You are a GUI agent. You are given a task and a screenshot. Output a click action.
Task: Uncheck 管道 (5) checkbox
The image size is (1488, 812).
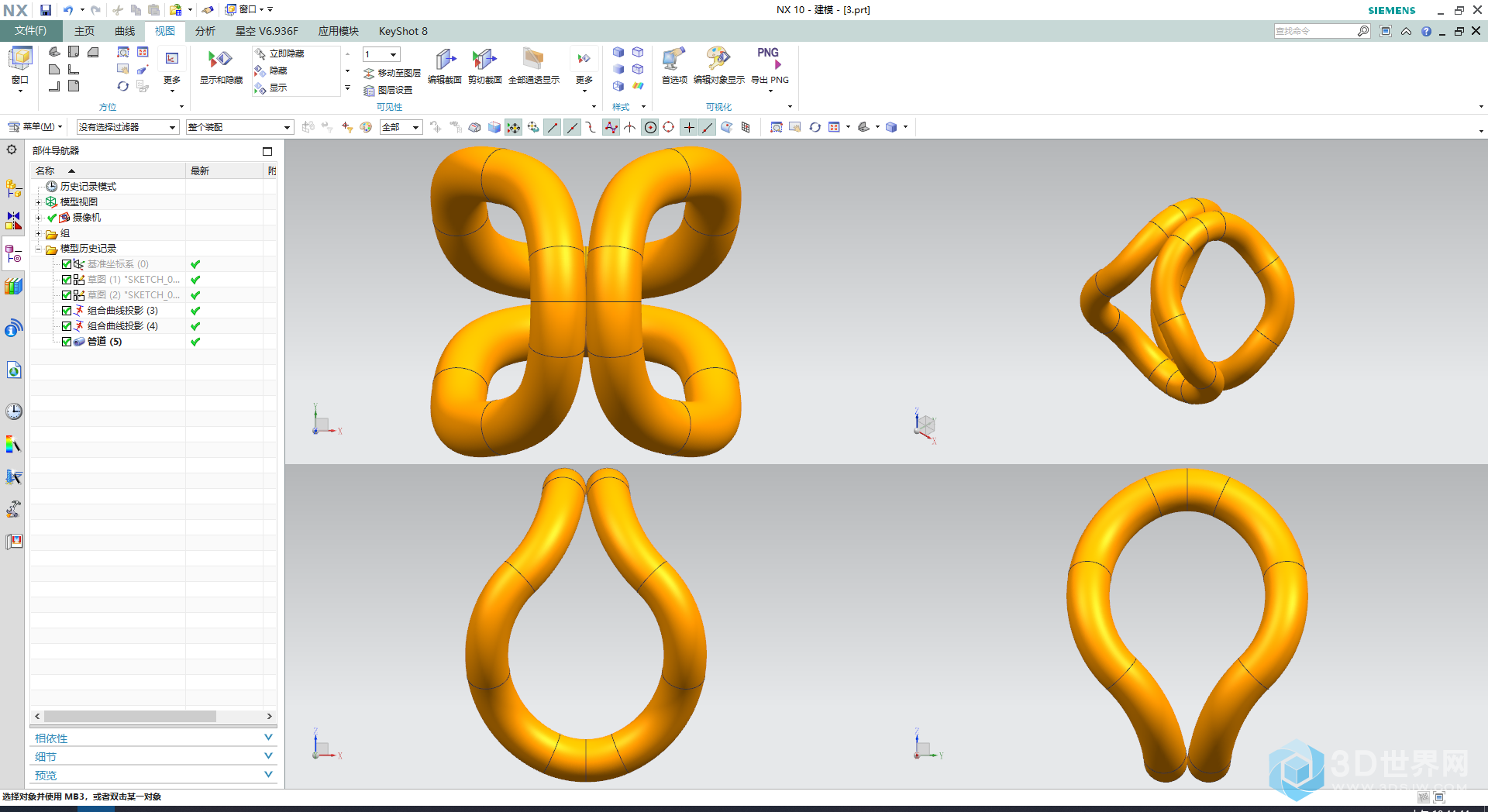pyautogui.click(x=67, y=342)
